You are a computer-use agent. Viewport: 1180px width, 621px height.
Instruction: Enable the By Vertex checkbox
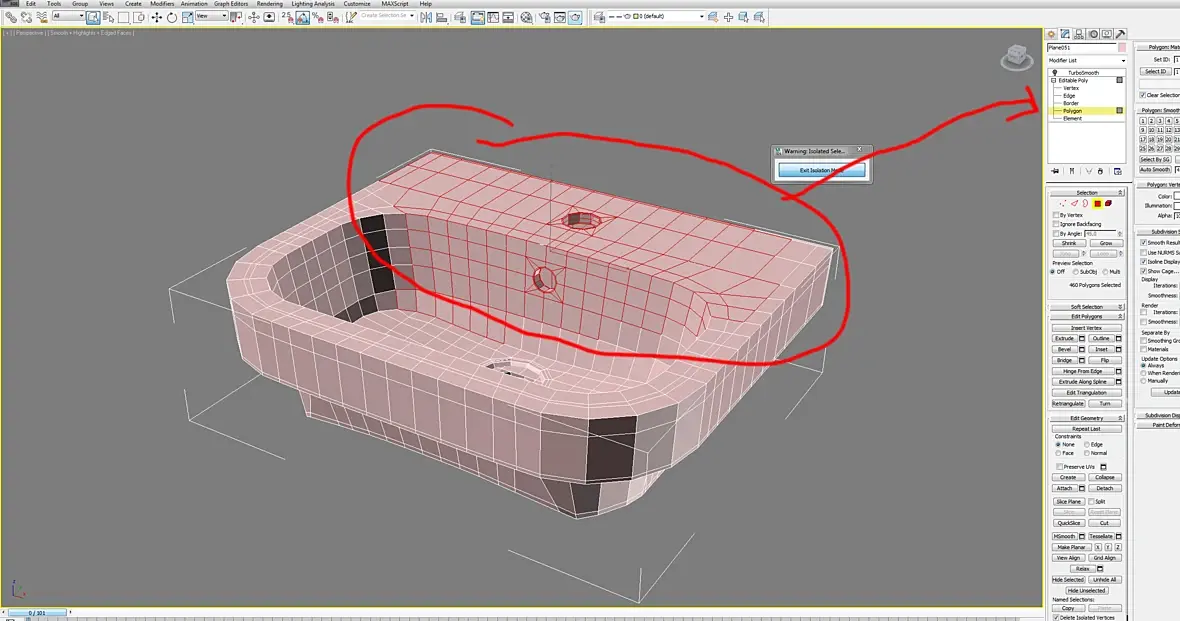[1055, 215]
